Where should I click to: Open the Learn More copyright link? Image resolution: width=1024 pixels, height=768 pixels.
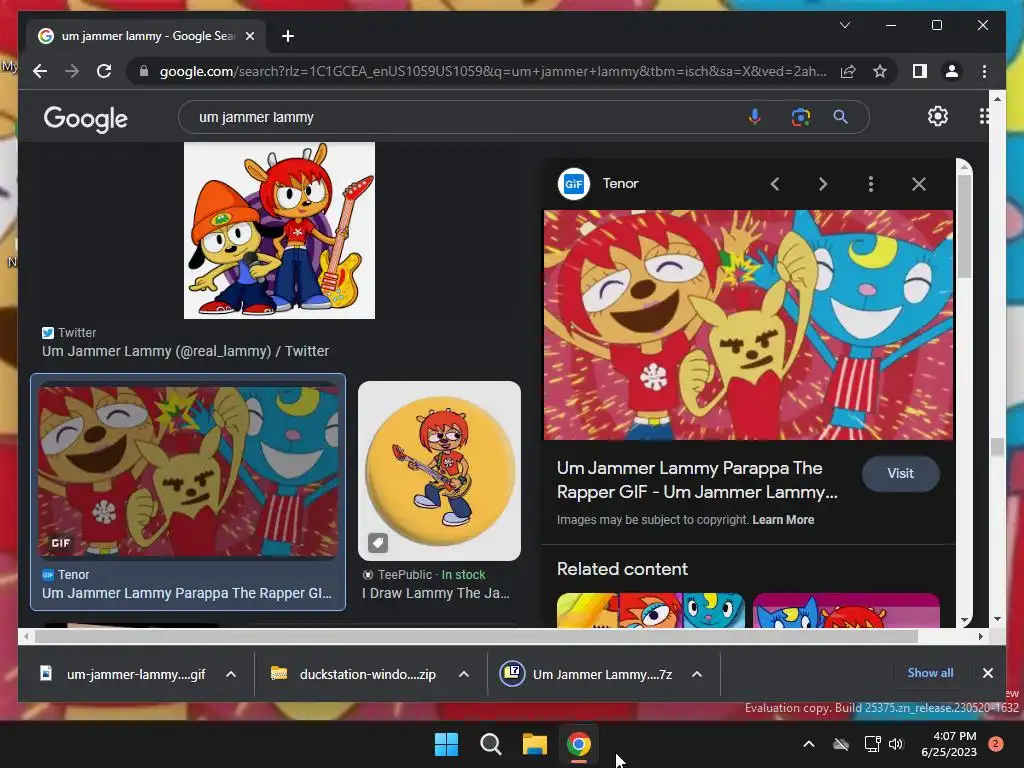[783, 520]
